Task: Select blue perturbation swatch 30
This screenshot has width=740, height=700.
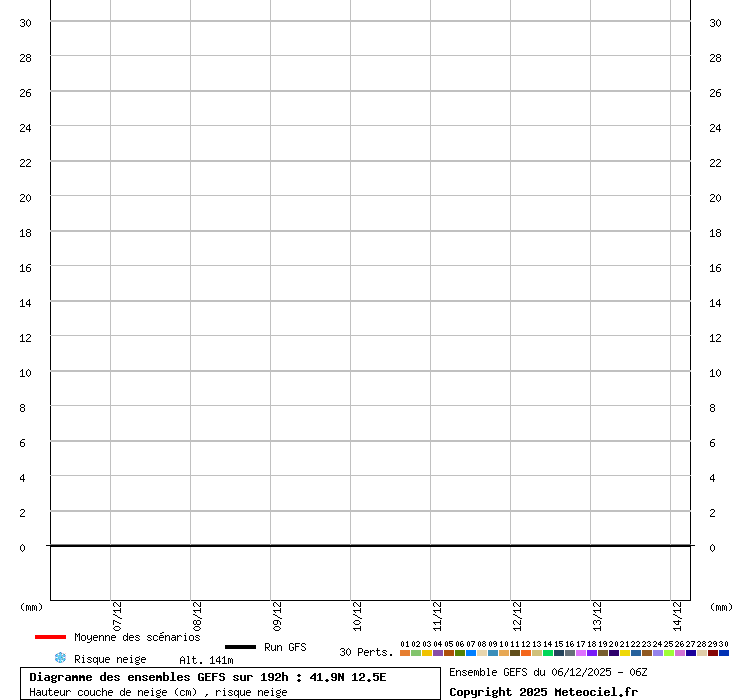Action: [724, 653]
